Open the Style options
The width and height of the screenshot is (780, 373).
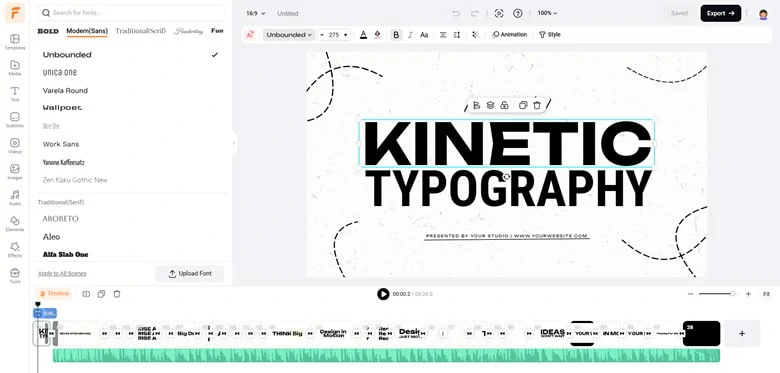tap(550, 34)
